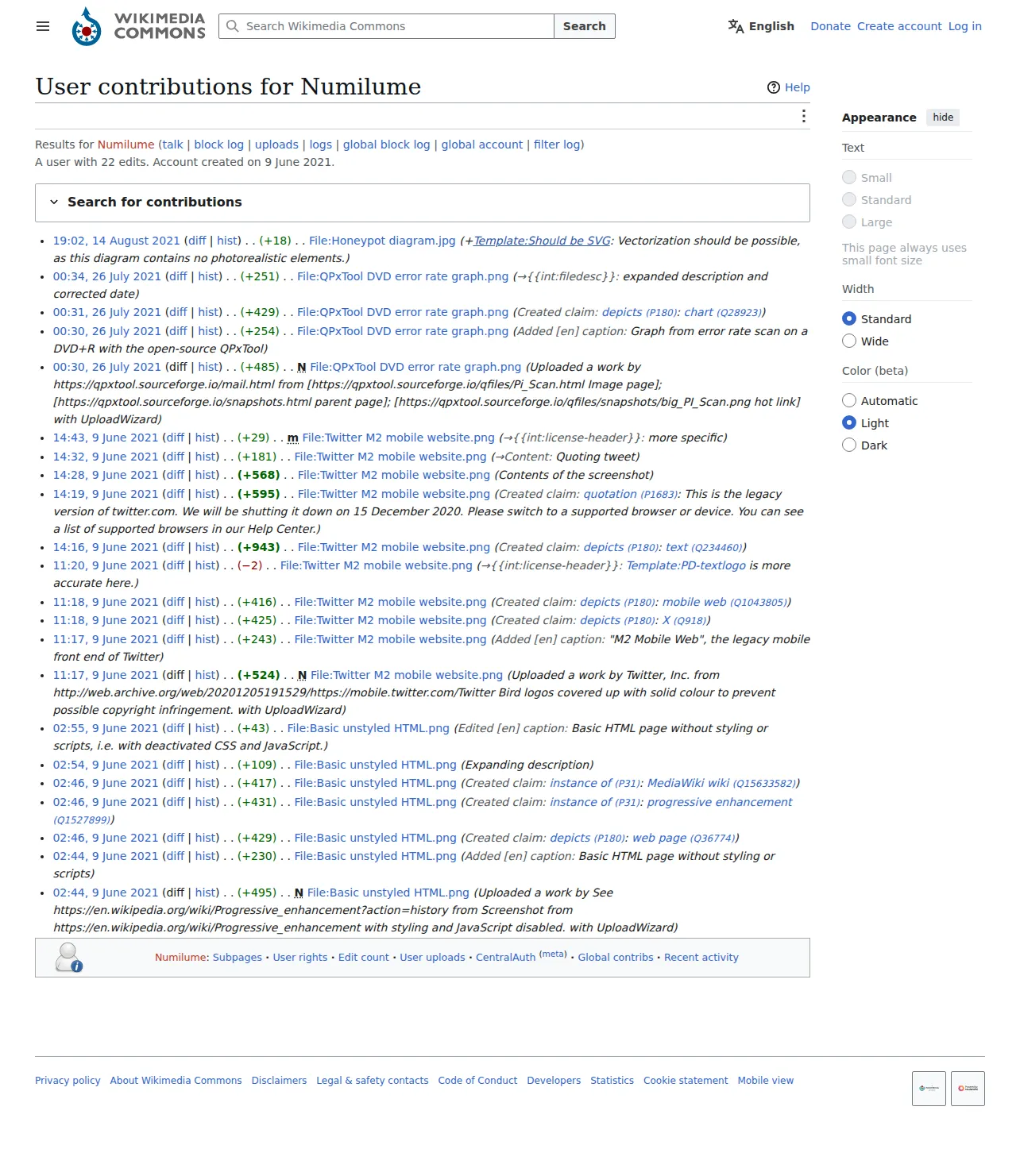Open Cookie statement link
Screen dimensions: 1020x1176
pyautogui.click(x=686, y=1081)
